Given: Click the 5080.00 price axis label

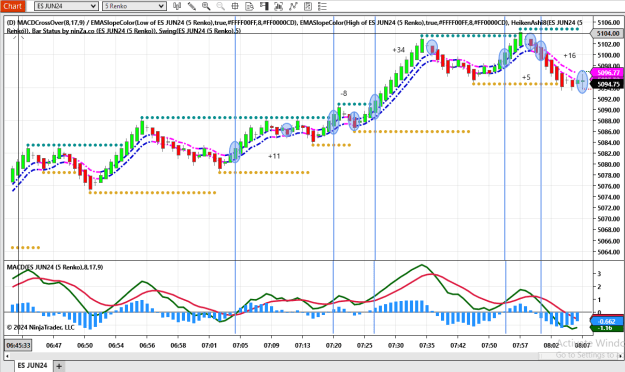Looking at the screenshot, I should tap(609, 164).
